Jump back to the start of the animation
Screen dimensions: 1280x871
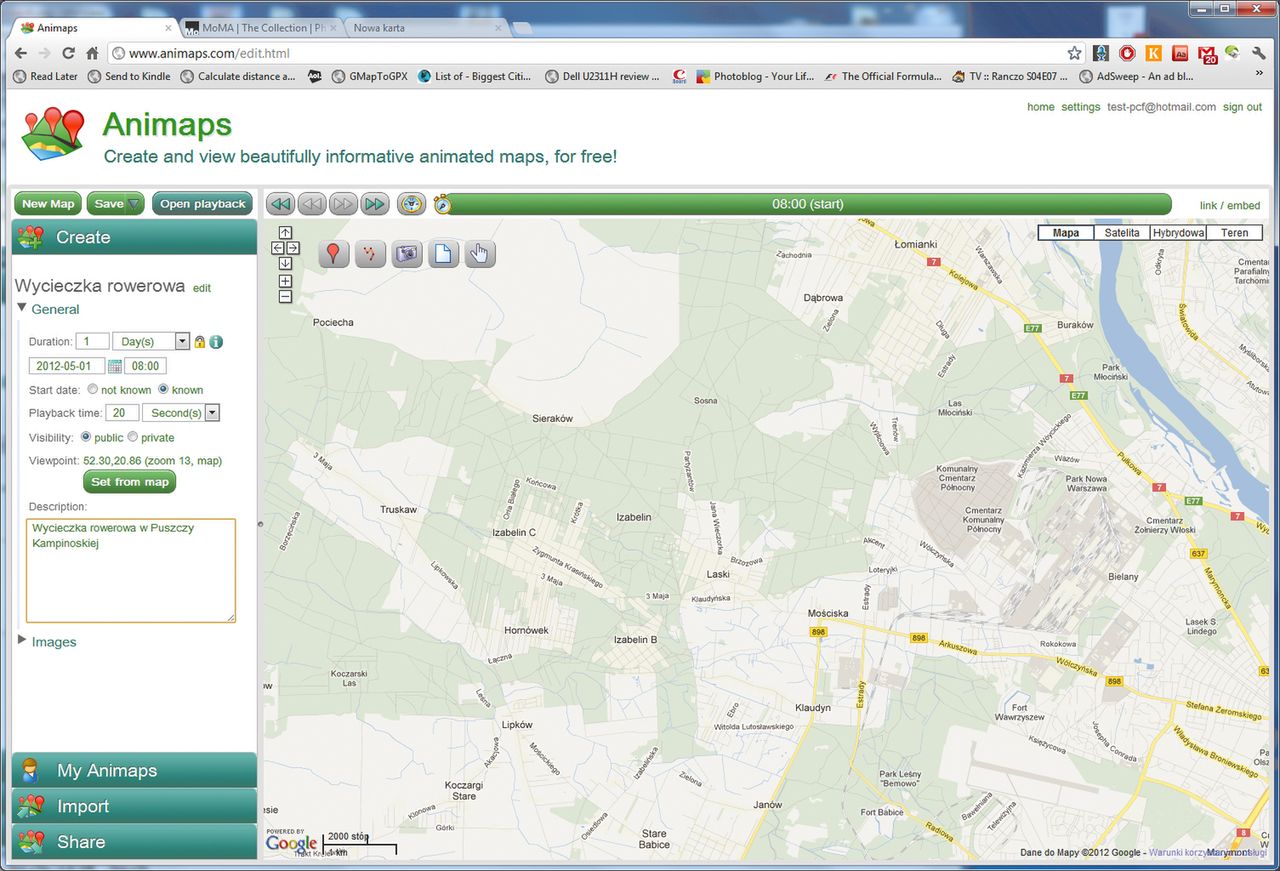coord(280,204)
